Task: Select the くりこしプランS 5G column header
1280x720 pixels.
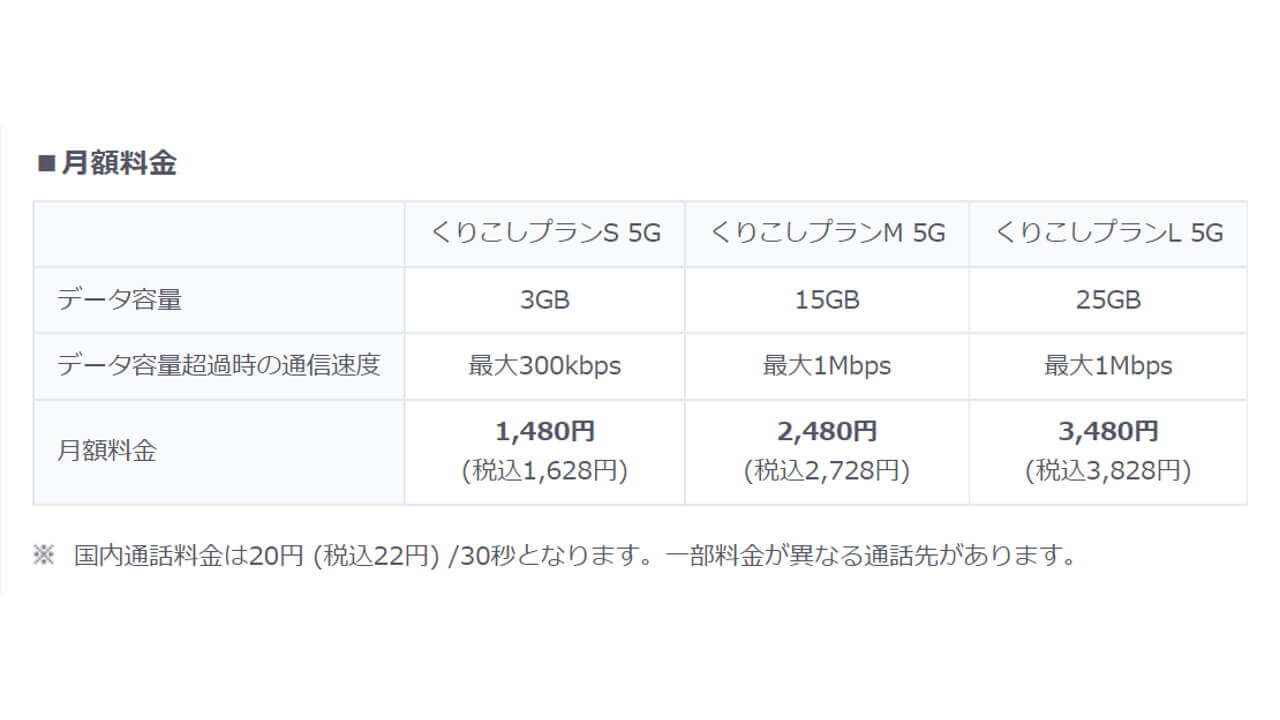Action: point(545,233)
